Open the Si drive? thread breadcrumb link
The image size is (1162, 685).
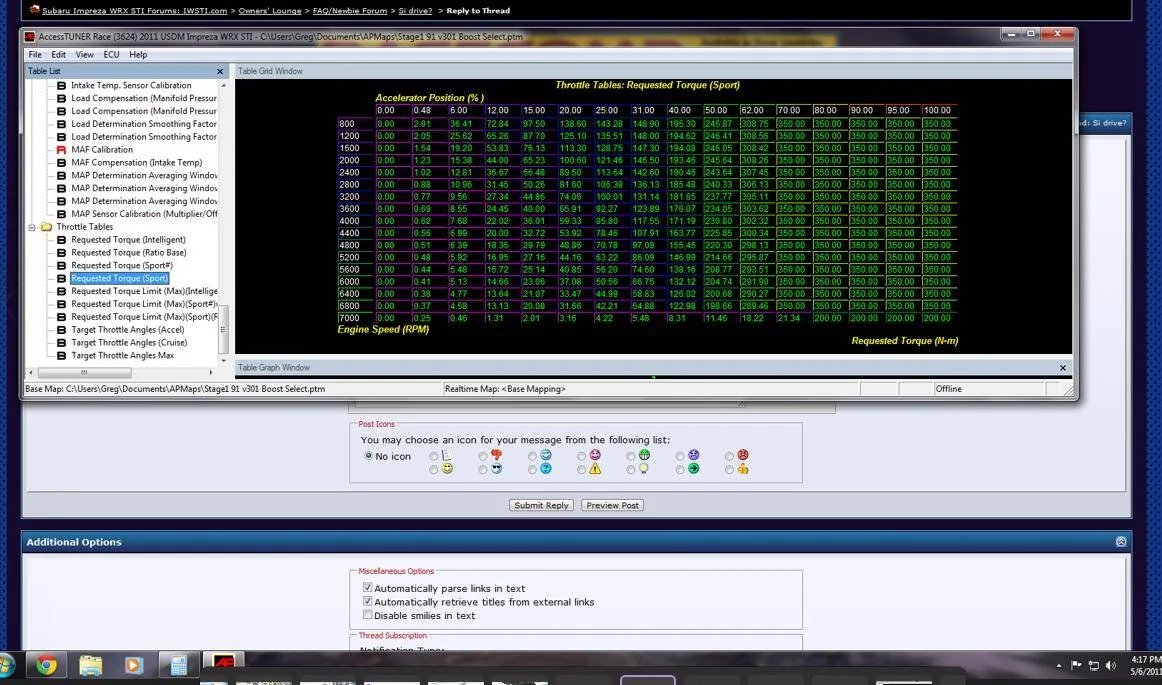pyautogui.click(x=415, y=10)
